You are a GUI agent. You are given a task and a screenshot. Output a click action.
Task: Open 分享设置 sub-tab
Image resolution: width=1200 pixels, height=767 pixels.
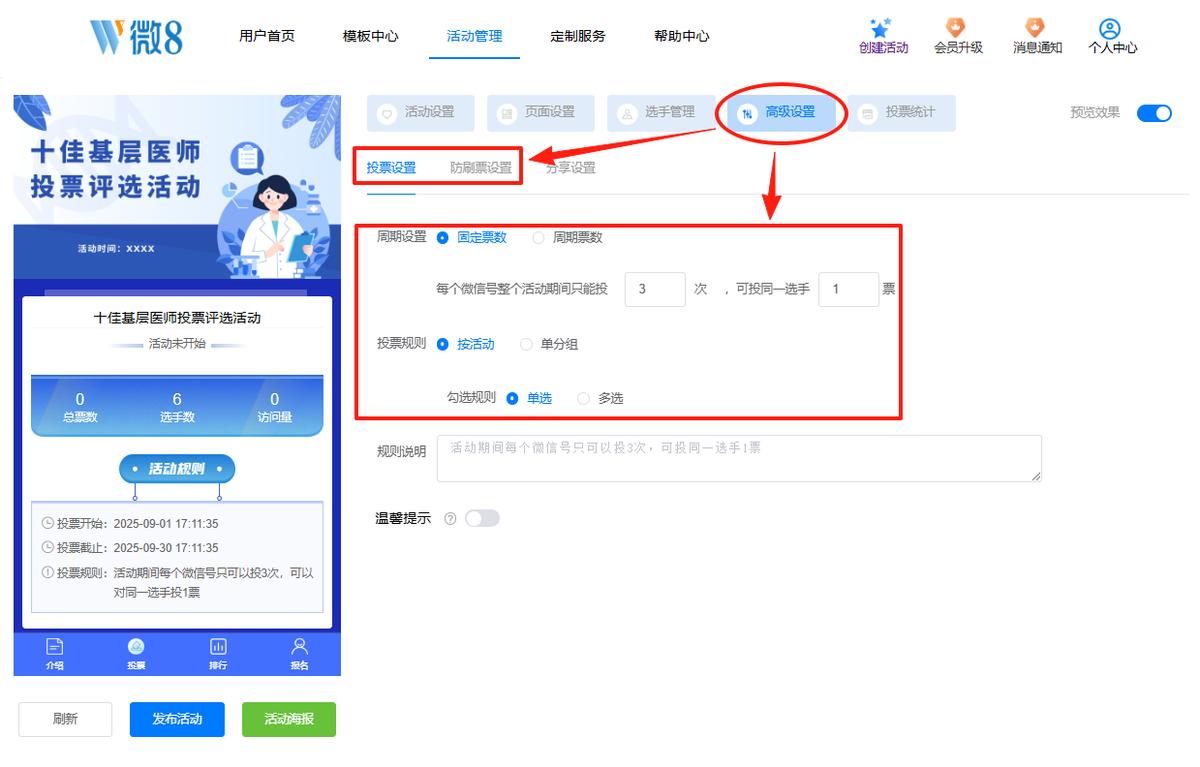click(x=571, y=168)
